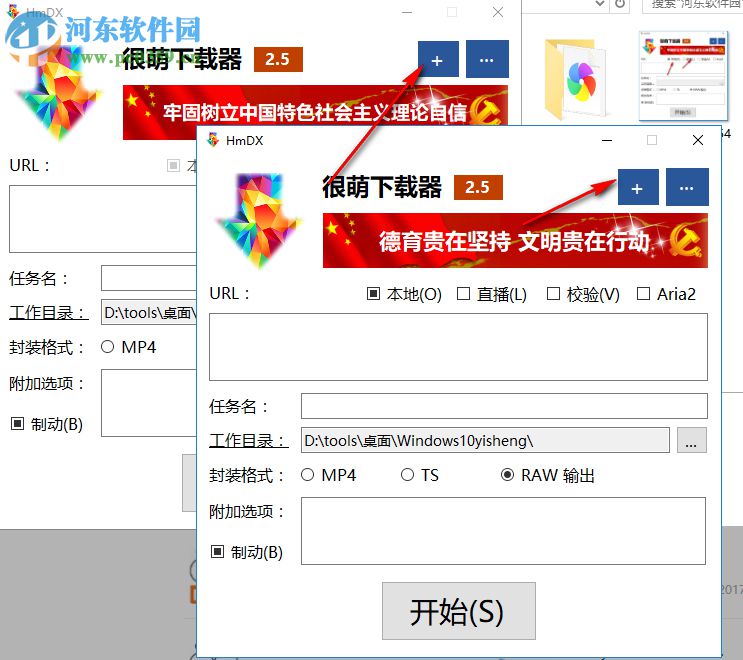Open the ellipsis menu in front HmDX window
Screen dimensions: 743x660
click(687, 187)
